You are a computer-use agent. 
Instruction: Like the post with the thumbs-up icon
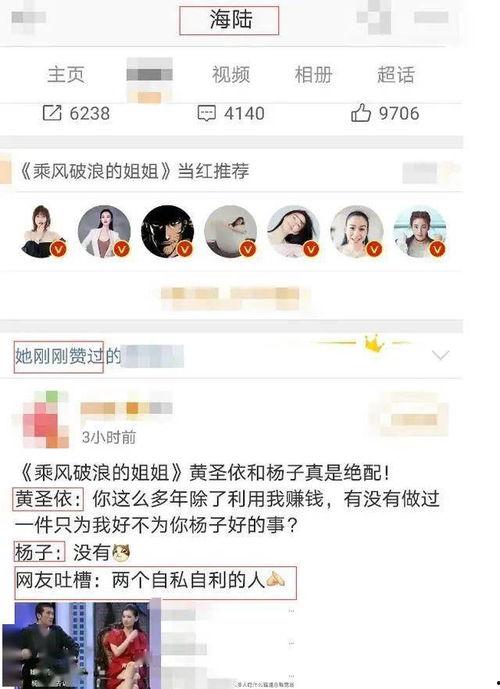click(361, 113)
